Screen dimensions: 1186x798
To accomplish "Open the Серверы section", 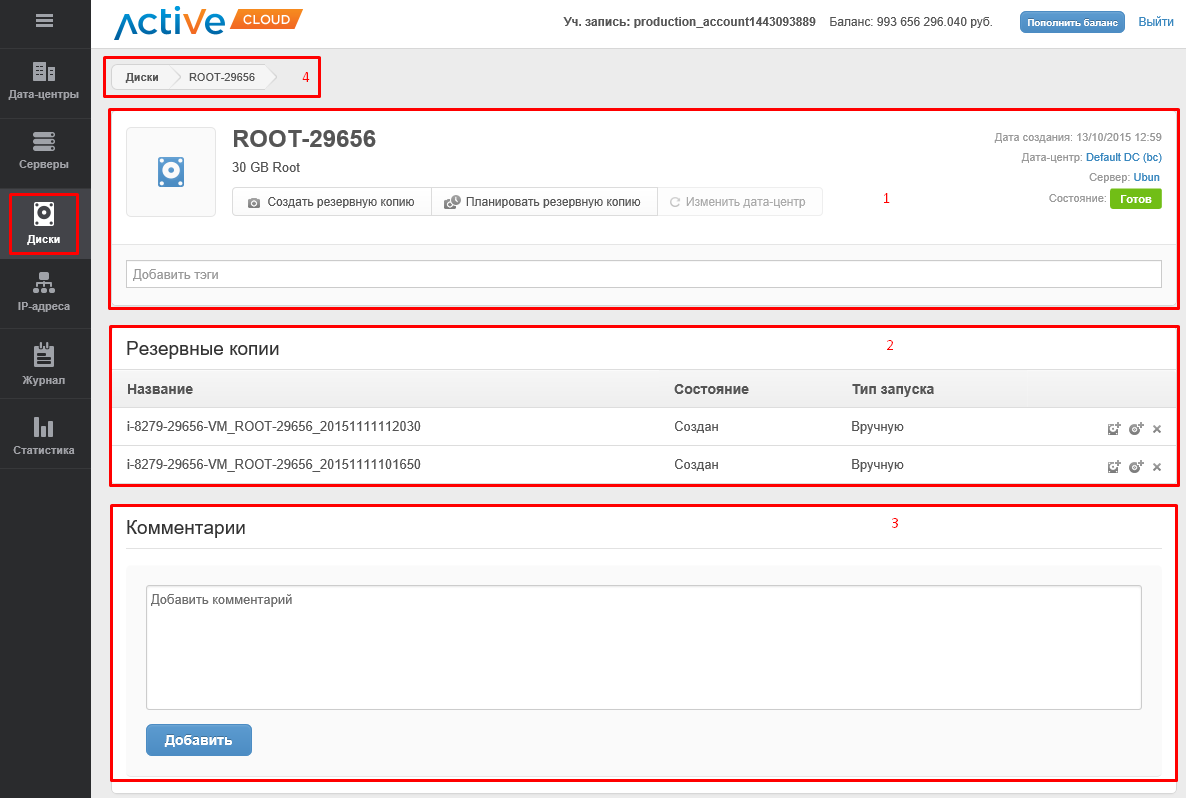I will [x=44, y=152].
